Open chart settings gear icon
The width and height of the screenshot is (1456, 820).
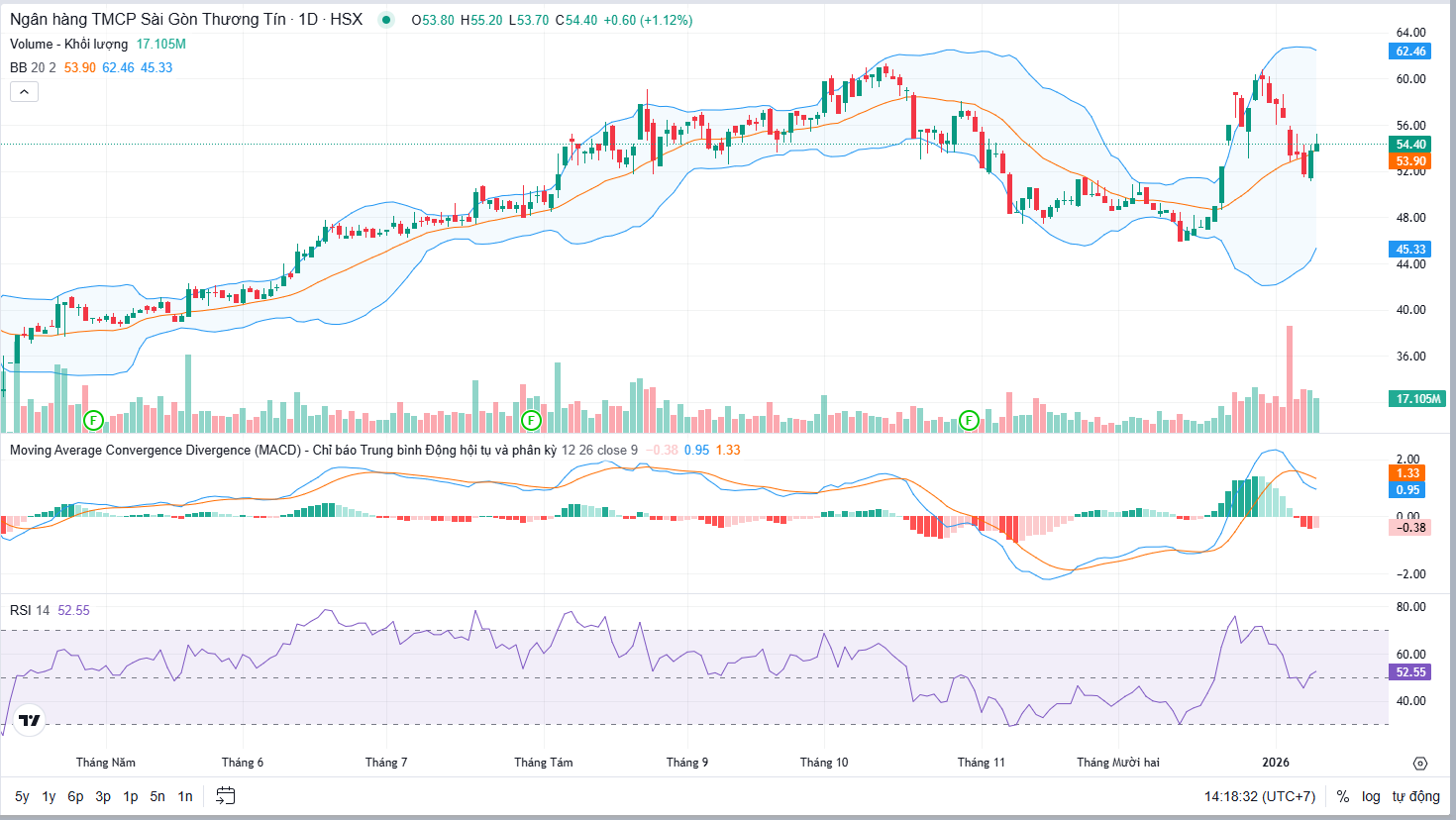(1420, 764)
